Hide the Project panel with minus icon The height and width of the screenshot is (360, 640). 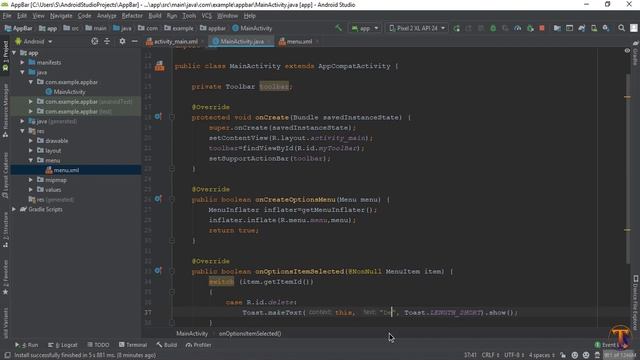(x=135, y=41)
